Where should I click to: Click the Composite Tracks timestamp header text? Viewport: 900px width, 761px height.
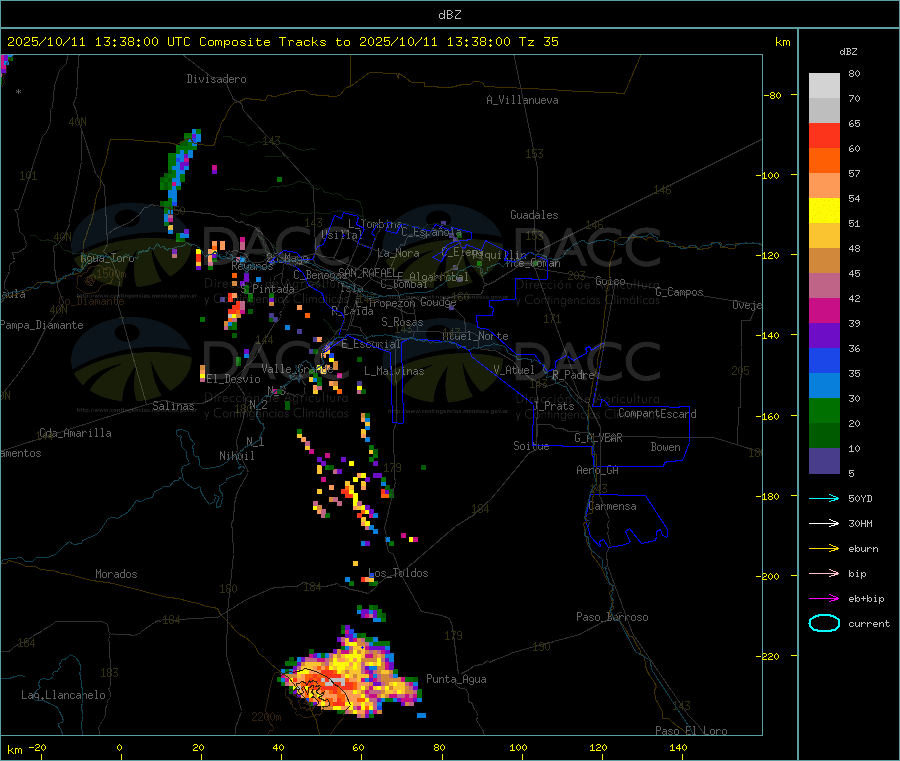pyautogui.click(x=283, y=42)
